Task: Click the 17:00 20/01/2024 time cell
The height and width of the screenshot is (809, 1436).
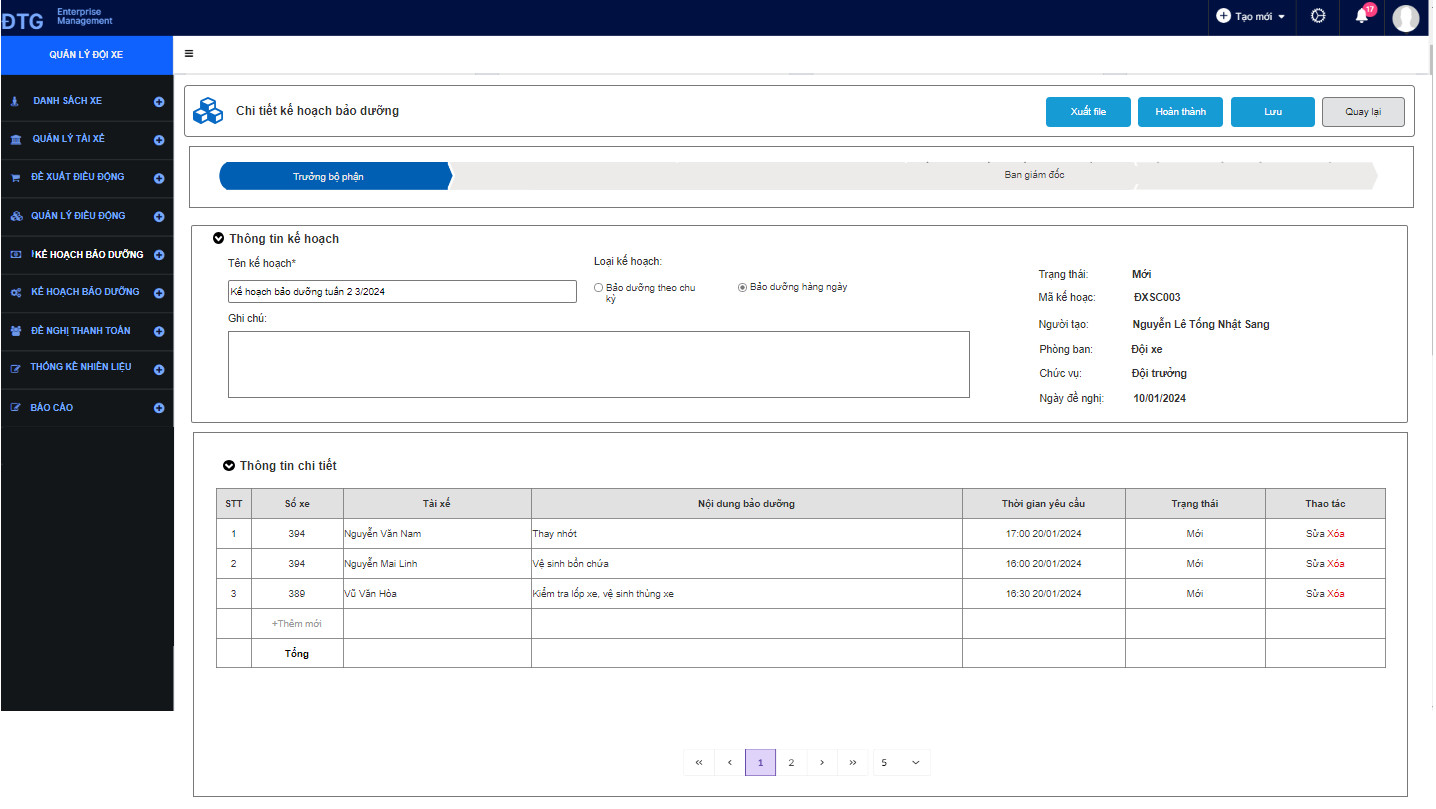Action: [x=1043, y=534]
